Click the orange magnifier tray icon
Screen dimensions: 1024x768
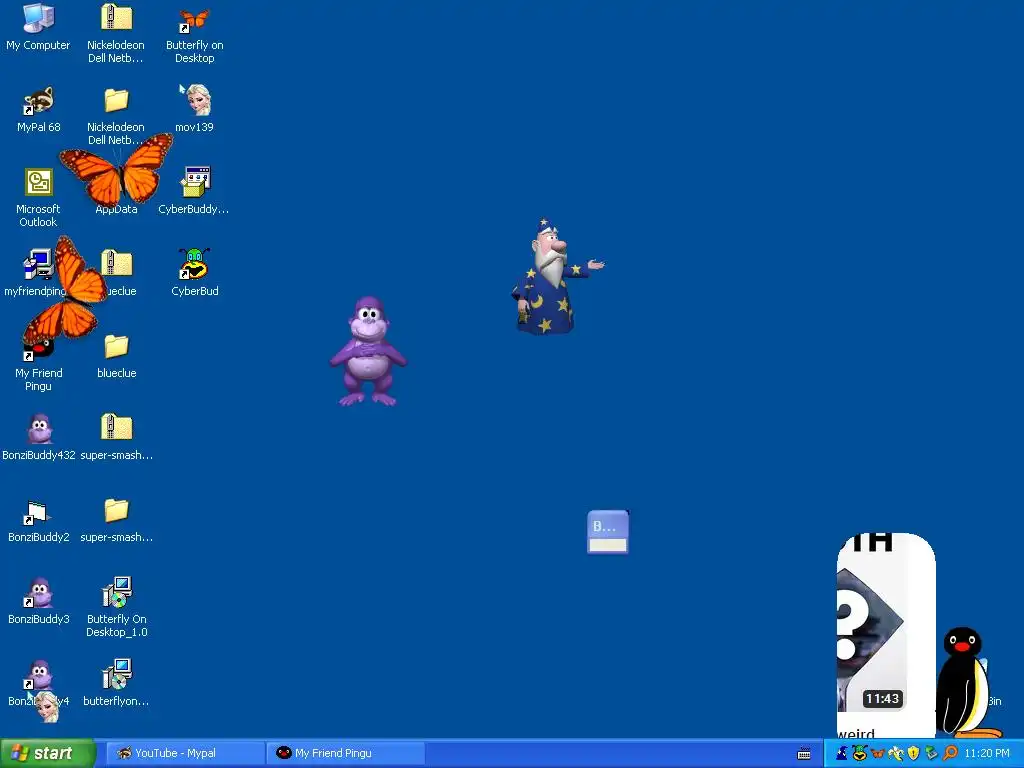950,754
